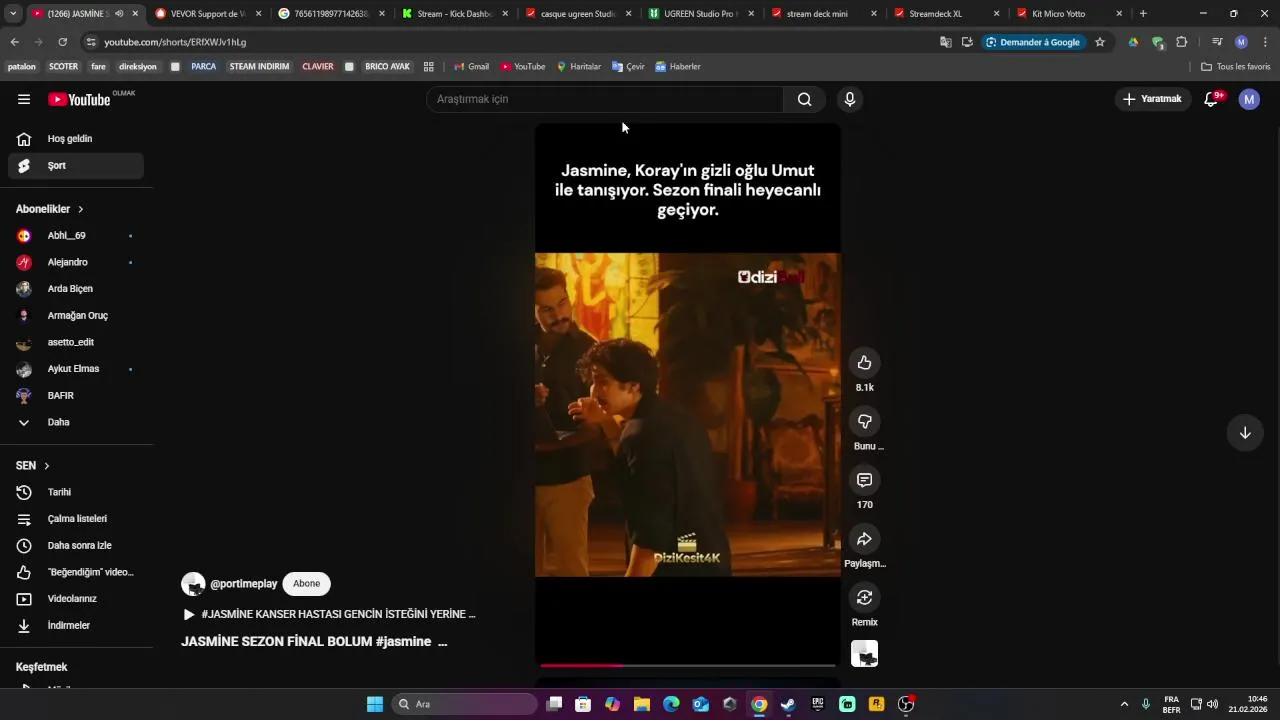Open related video #JASMİNE KANSER HASTASI link
The width and height of the screenshot is (1280, 720).
(x=329, y=614)
